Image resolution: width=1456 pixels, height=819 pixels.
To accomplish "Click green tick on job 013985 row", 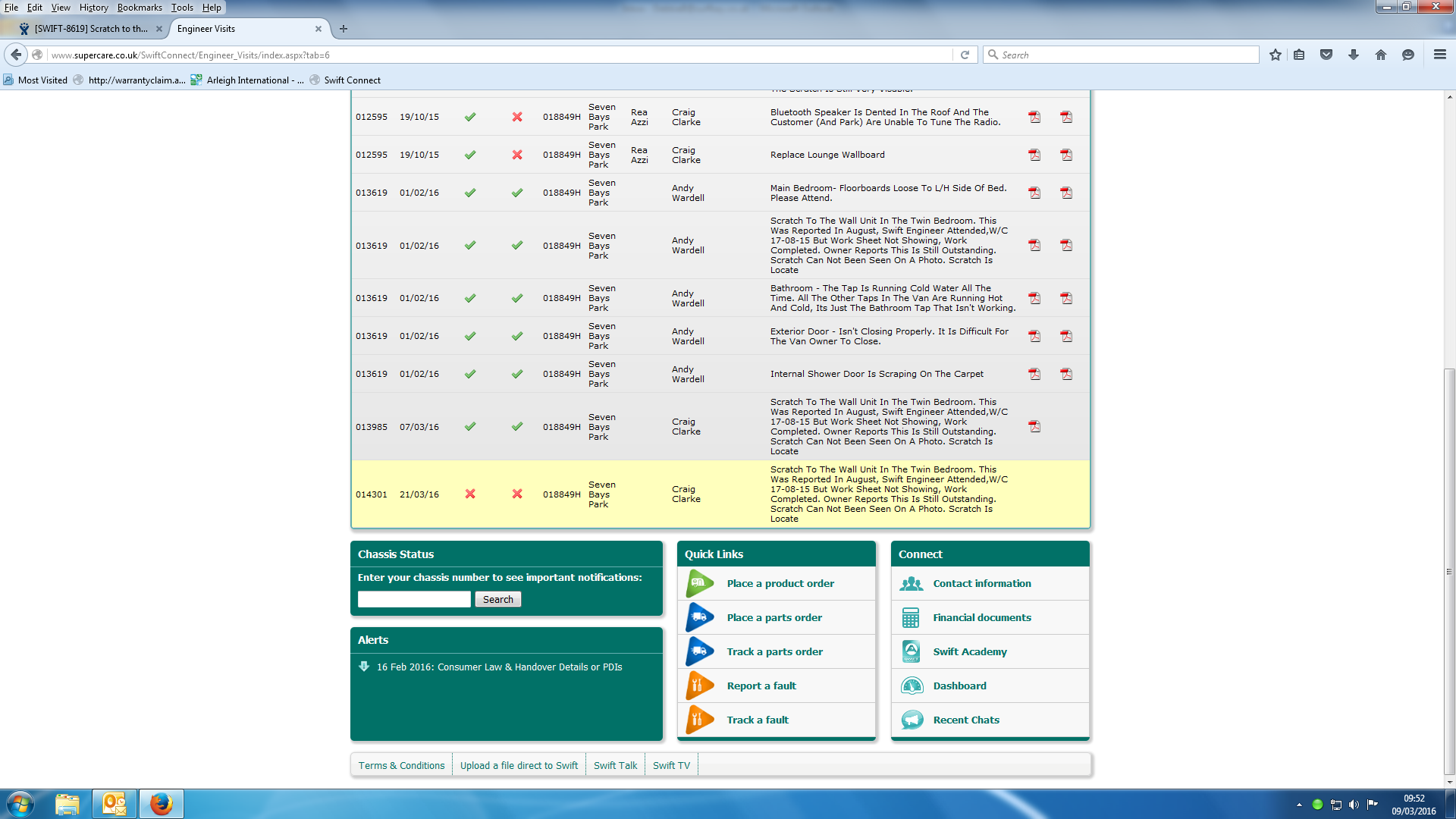I will point(470,427).
